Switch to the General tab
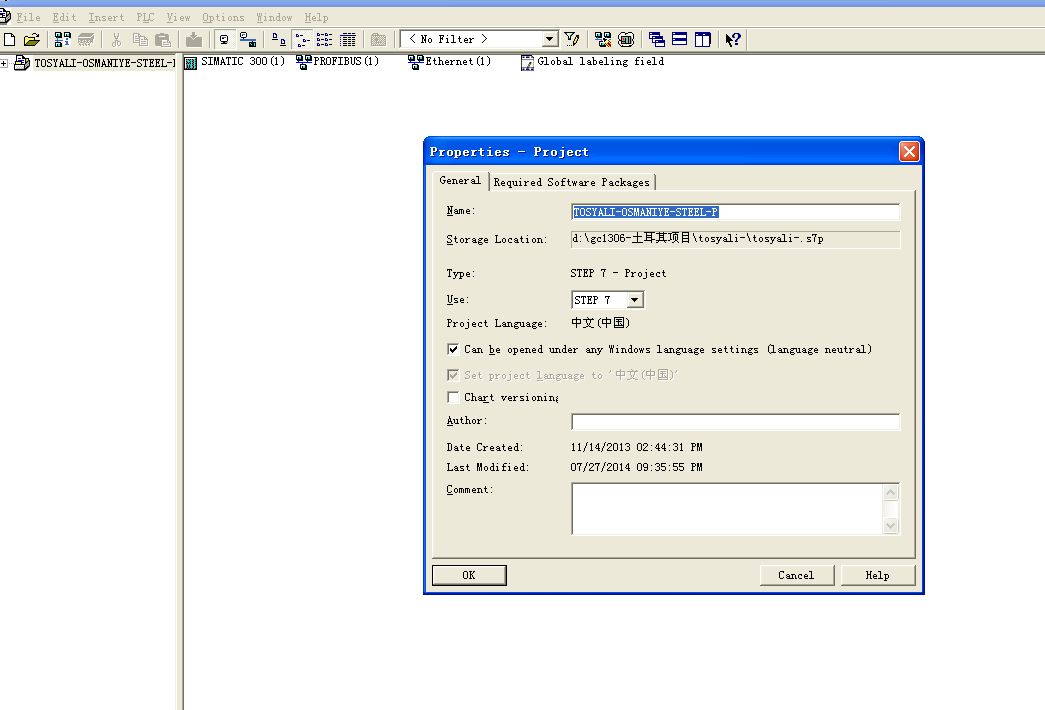 [x=460, y=181]
